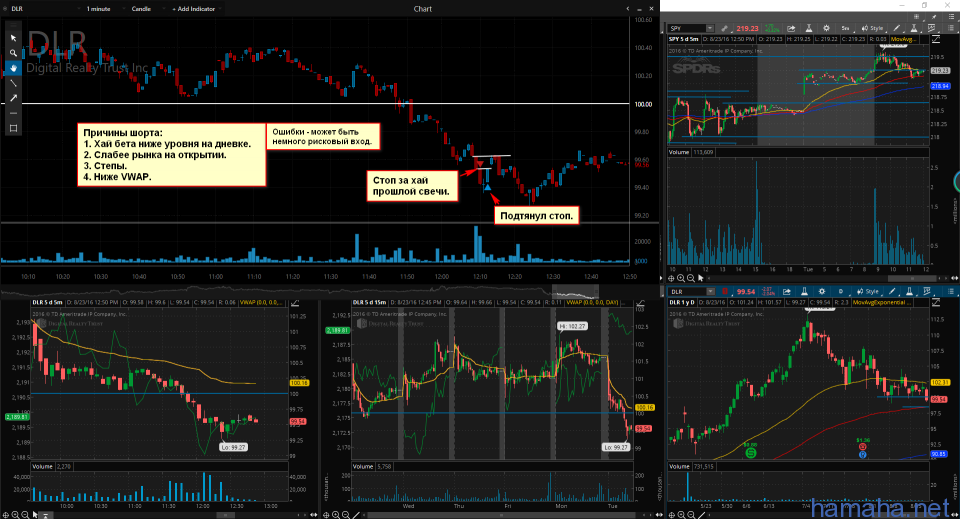Viewport: 960px width, 519px height.
Task: Open the Style menu in SPY chart
Action: (x=872, y=28)
